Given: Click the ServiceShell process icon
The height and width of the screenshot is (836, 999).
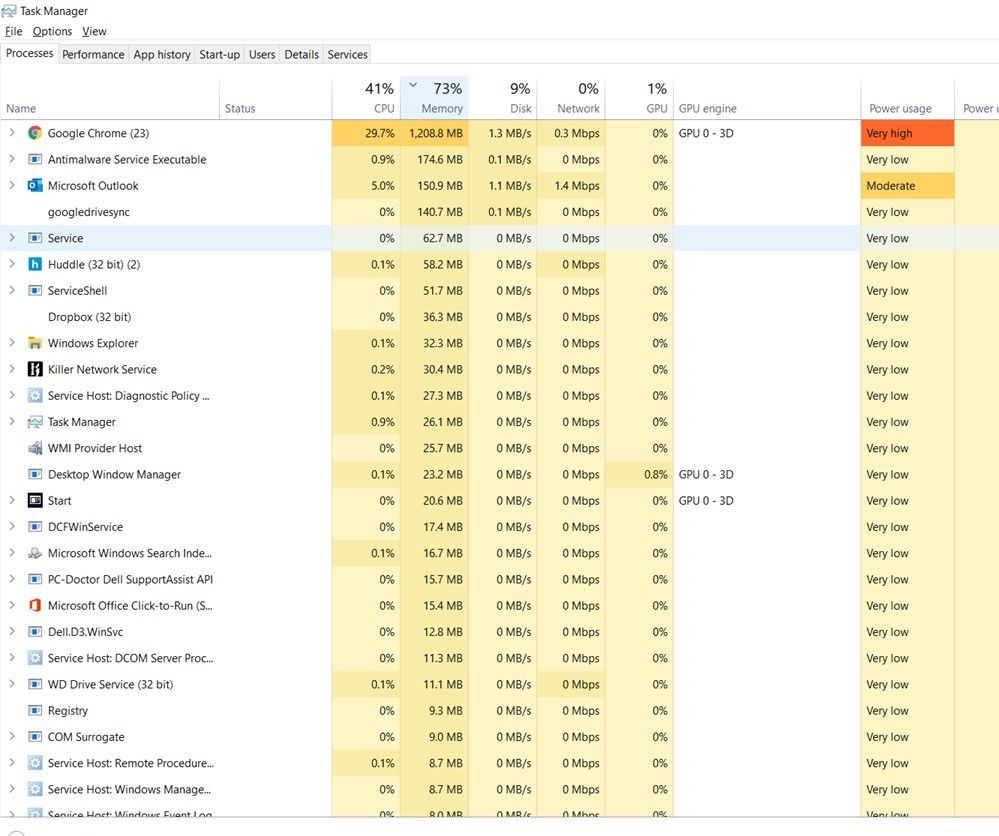Looking at the screenshot, I should [x=35, y=291].
